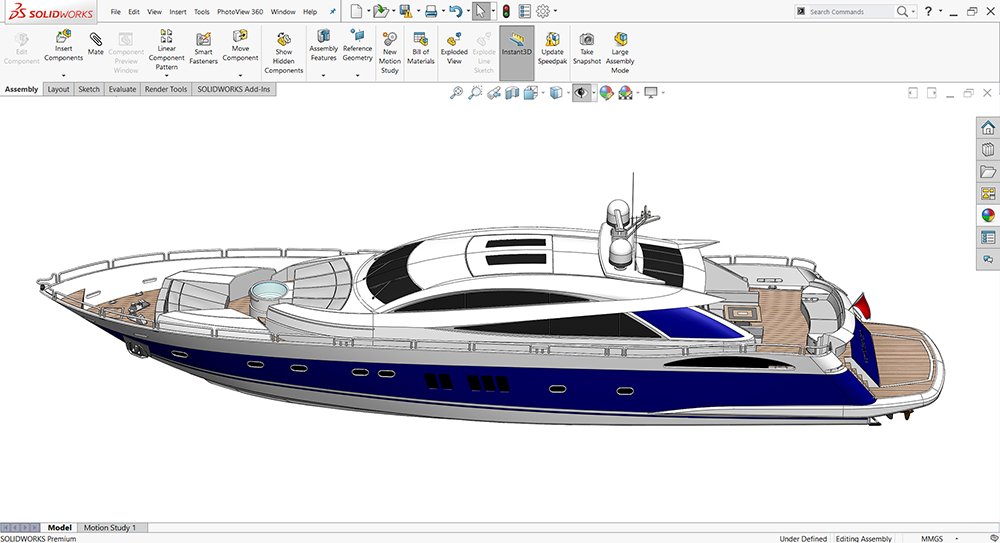Viewport: 1000px width, 543px height.
Task: Click Apply Scene icon
Action: click(625, 93)
